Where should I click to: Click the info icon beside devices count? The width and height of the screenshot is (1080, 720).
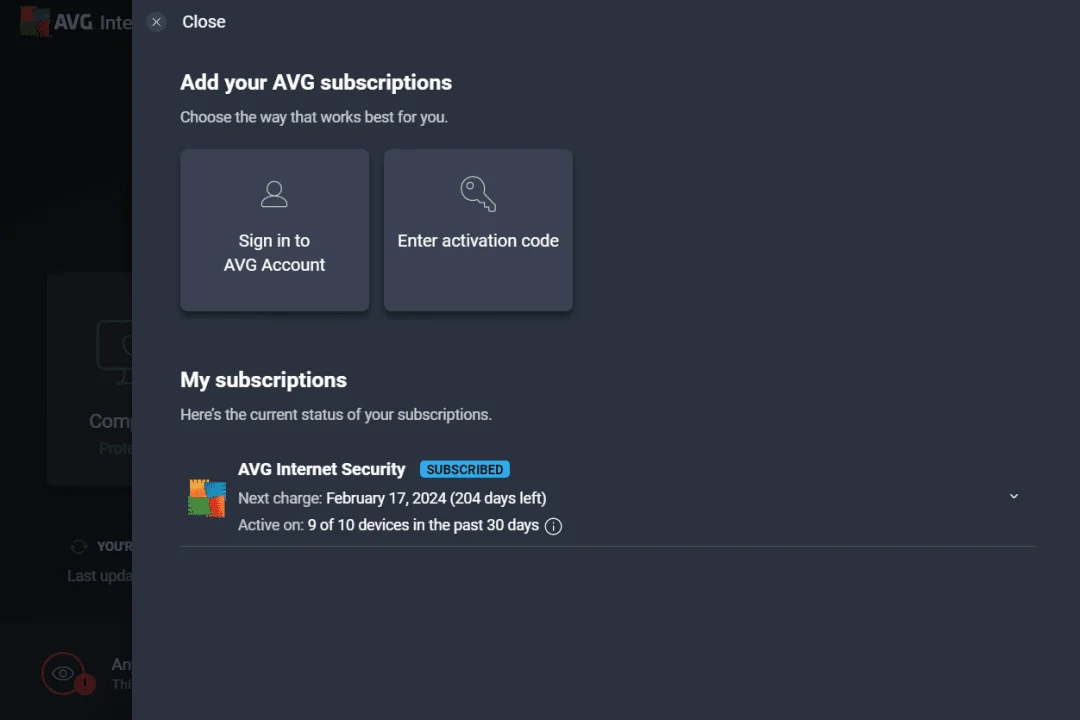coord(553,526)
